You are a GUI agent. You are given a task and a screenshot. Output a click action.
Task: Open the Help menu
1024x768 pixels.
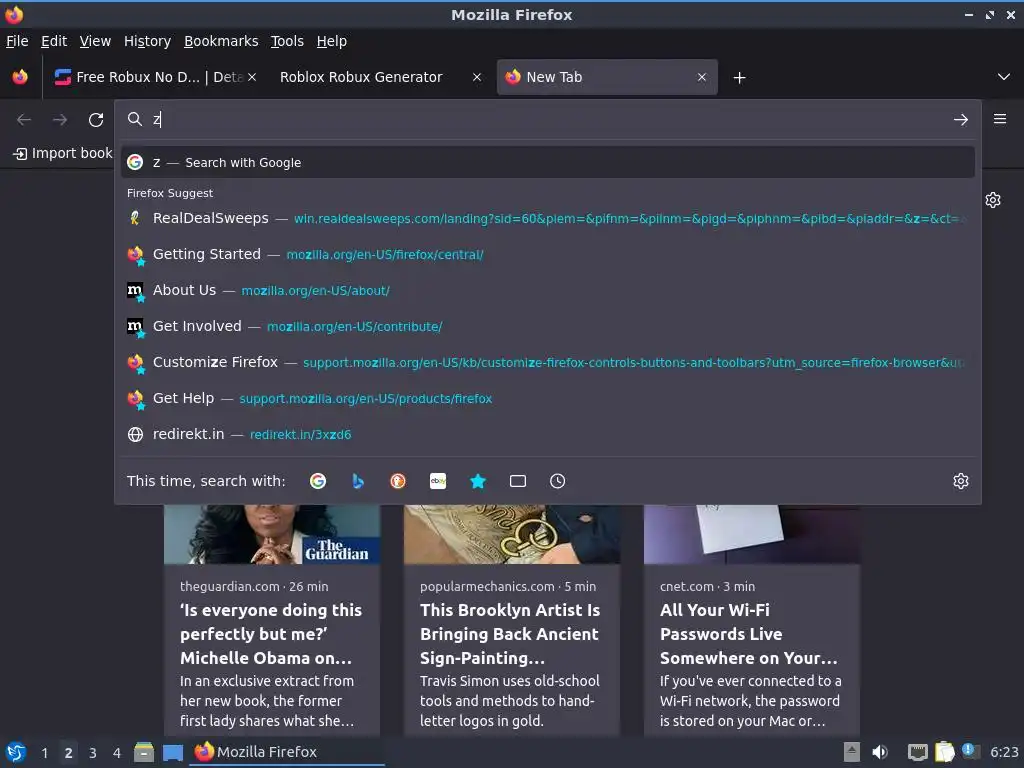coord(331,41)
